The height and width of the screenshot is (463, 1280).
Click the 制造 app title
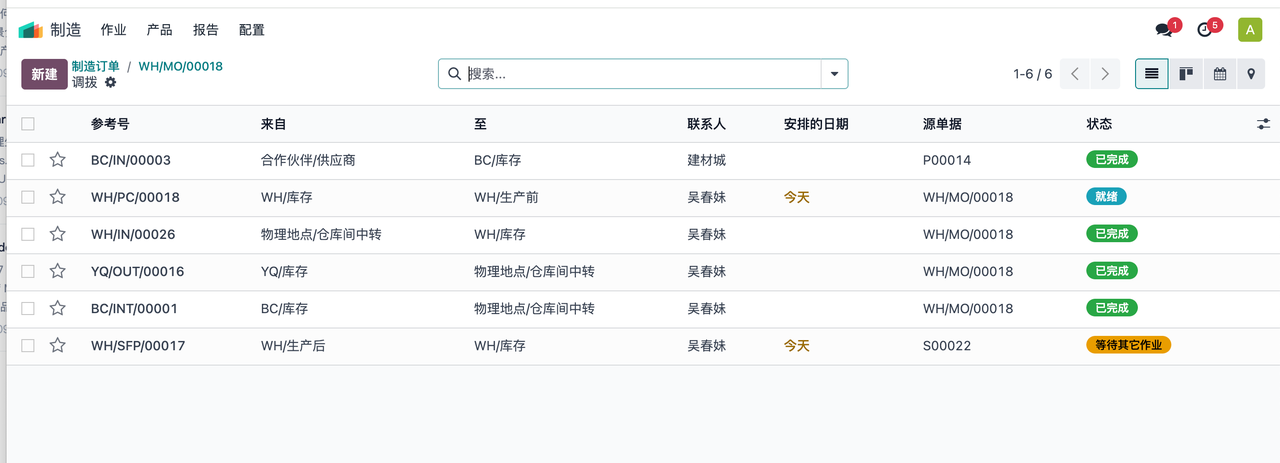coord(66,30)
